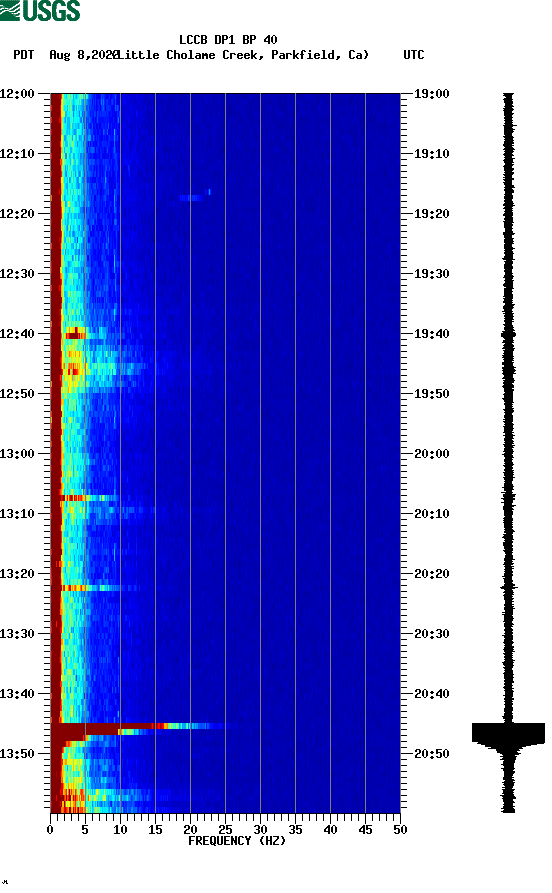Click the 13:00 PDT time label
The width and height of the screenshot is (552, 893).
pos(17,454)
